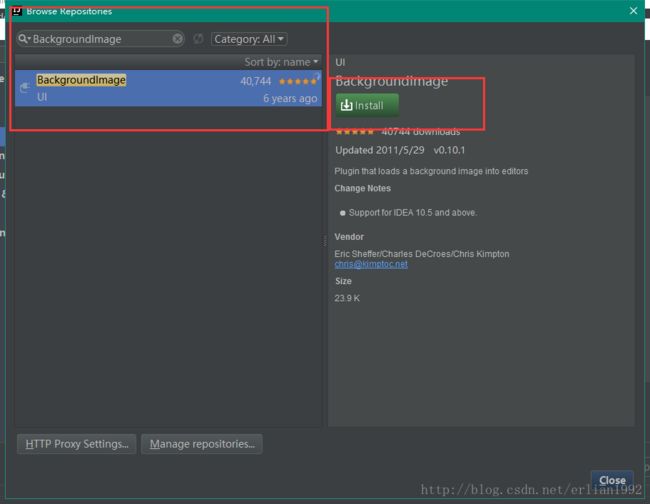This screenshot has width=650, height=504.
Task: Focus the plugin search field
Action: pyautogui.click(x=101, y=39)
